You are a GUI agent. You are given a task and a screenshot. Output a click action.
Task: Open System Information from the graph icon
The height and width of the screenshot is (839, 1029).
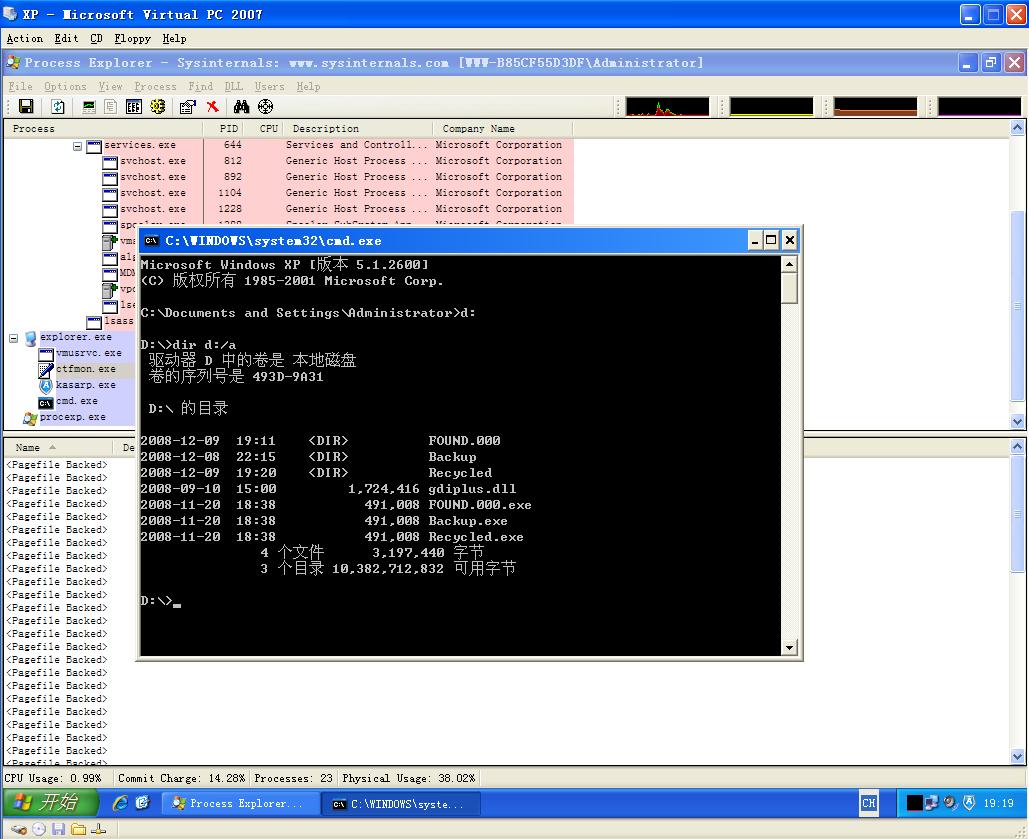[89, 106]
